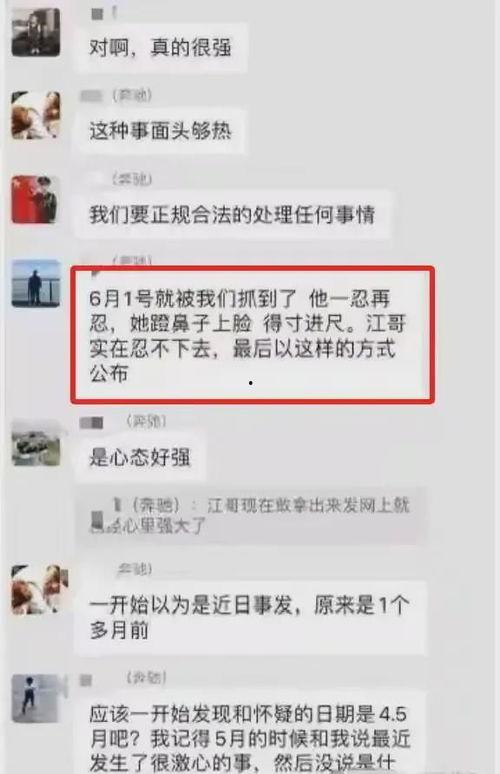Select the '对啊，真的很强' message bubble
Screen dimensions: 500x774
click(160, 48)
